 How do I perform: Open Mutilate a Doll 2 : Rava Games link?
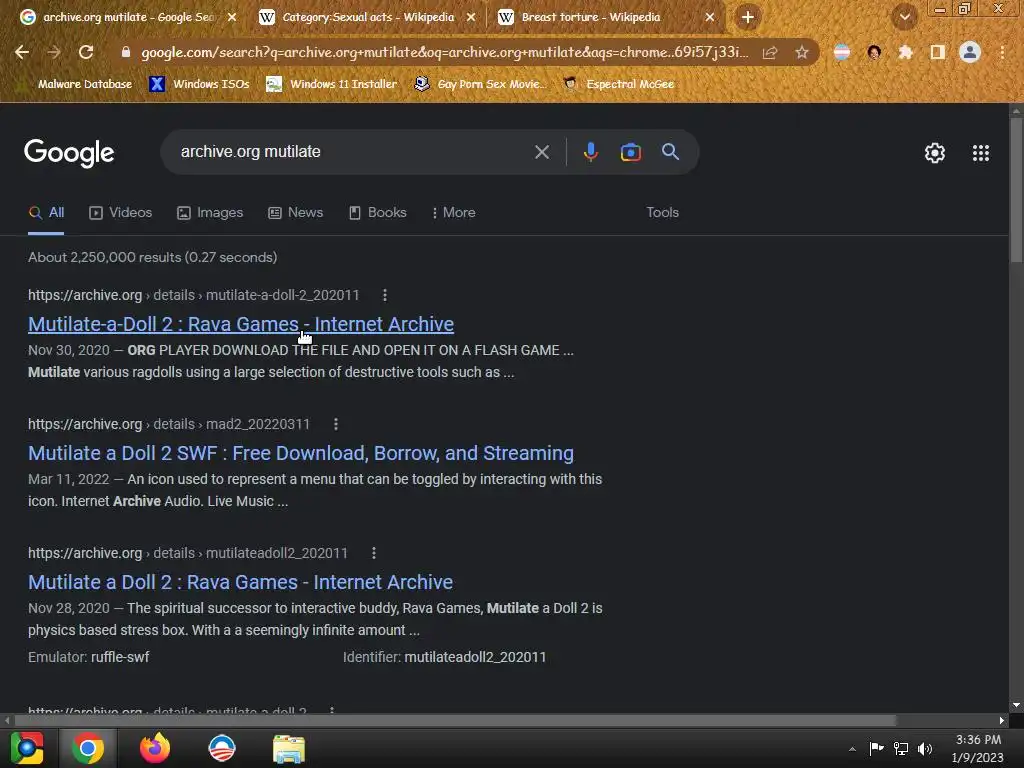(x=240, y=582)
